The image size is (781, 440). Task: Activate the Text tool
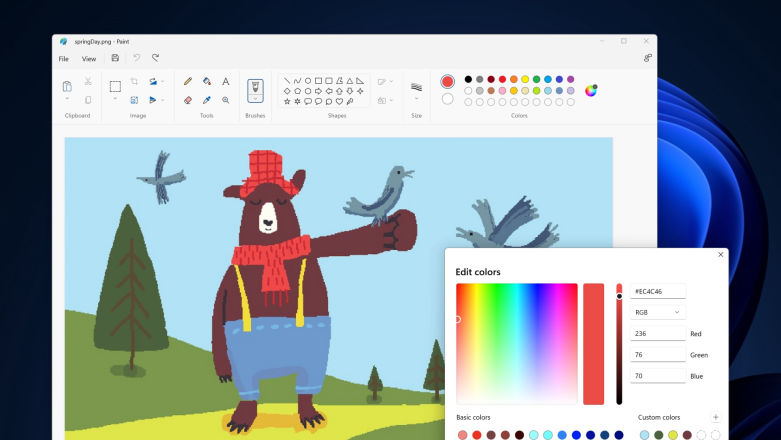coord(226,81)
